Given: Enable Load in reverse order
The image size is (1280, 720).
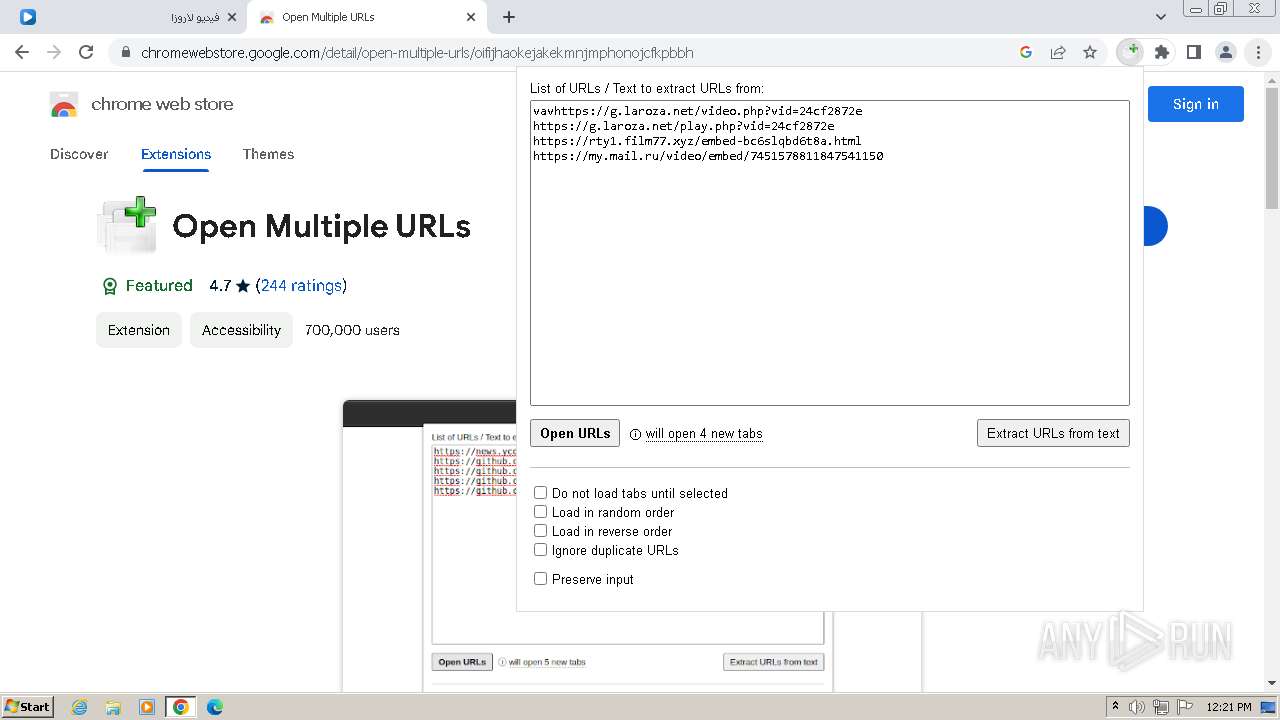Looking at the screenshot, I should pos(540,531).
